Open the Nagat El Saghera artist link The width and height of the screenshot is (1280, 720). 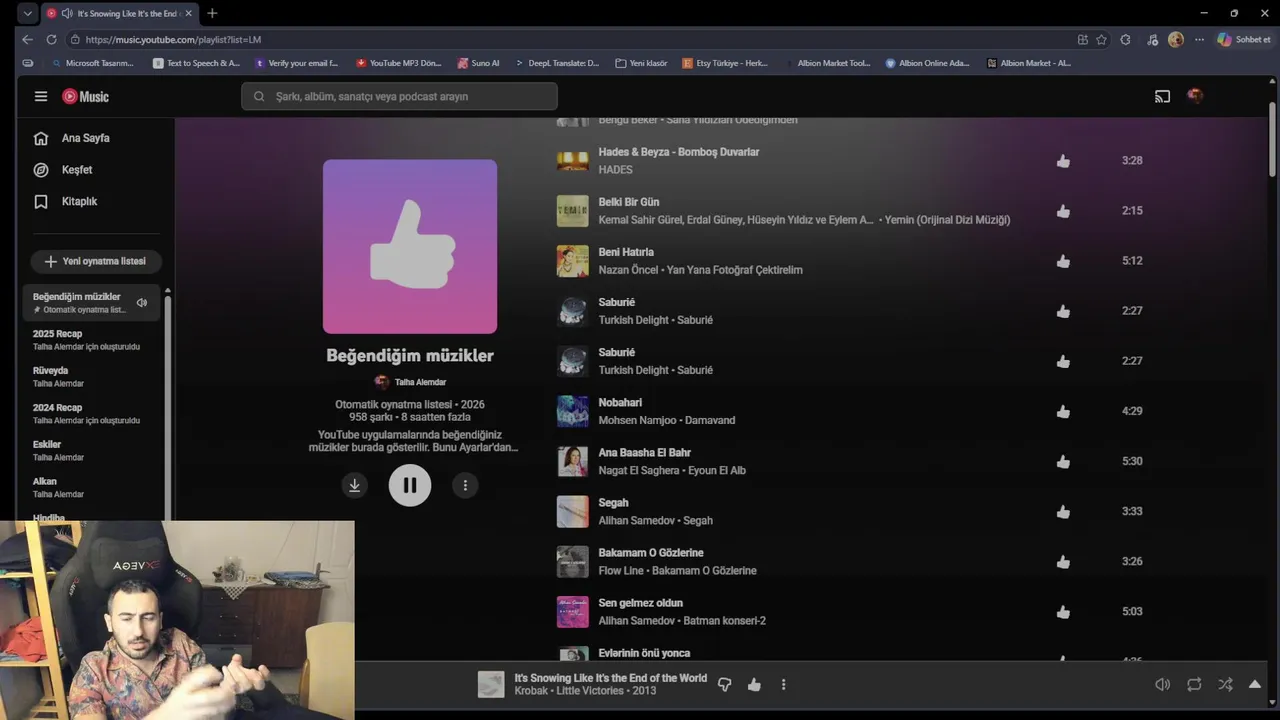click(x=639, y=470)
